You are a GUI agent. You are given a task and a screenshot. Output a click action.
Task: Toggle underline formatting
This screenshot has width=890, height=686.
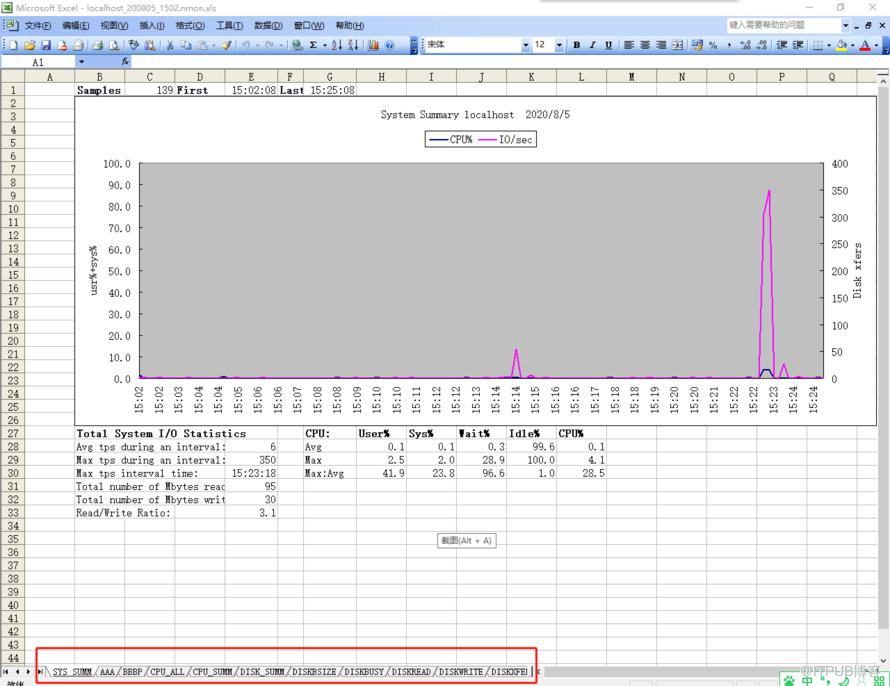click(x=608, y=45)
